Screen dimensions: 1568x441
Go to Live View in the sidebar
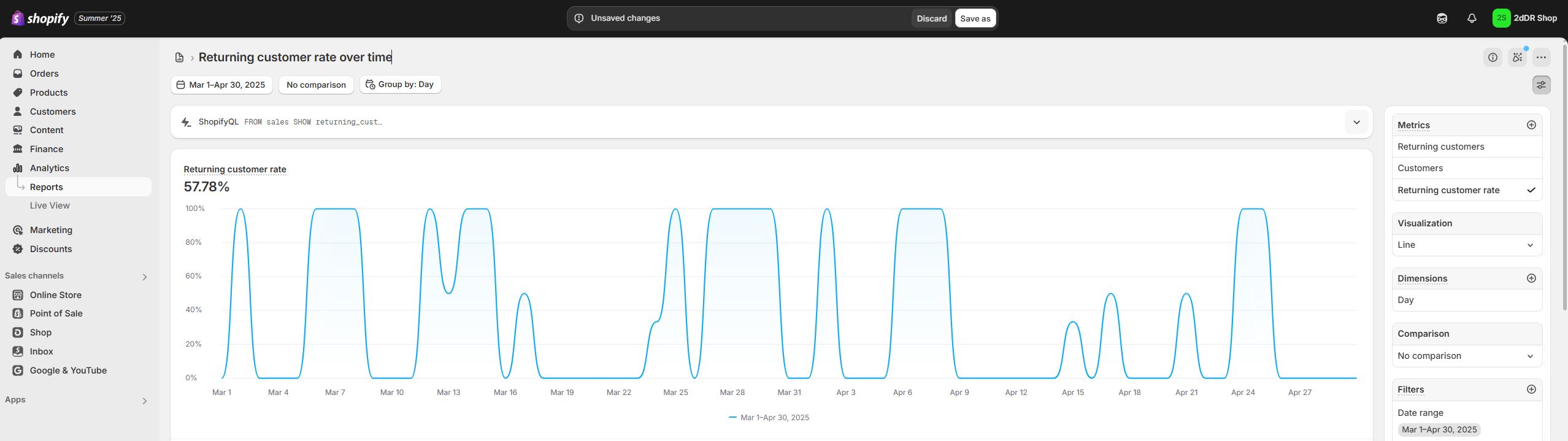(x=50, y=205)
